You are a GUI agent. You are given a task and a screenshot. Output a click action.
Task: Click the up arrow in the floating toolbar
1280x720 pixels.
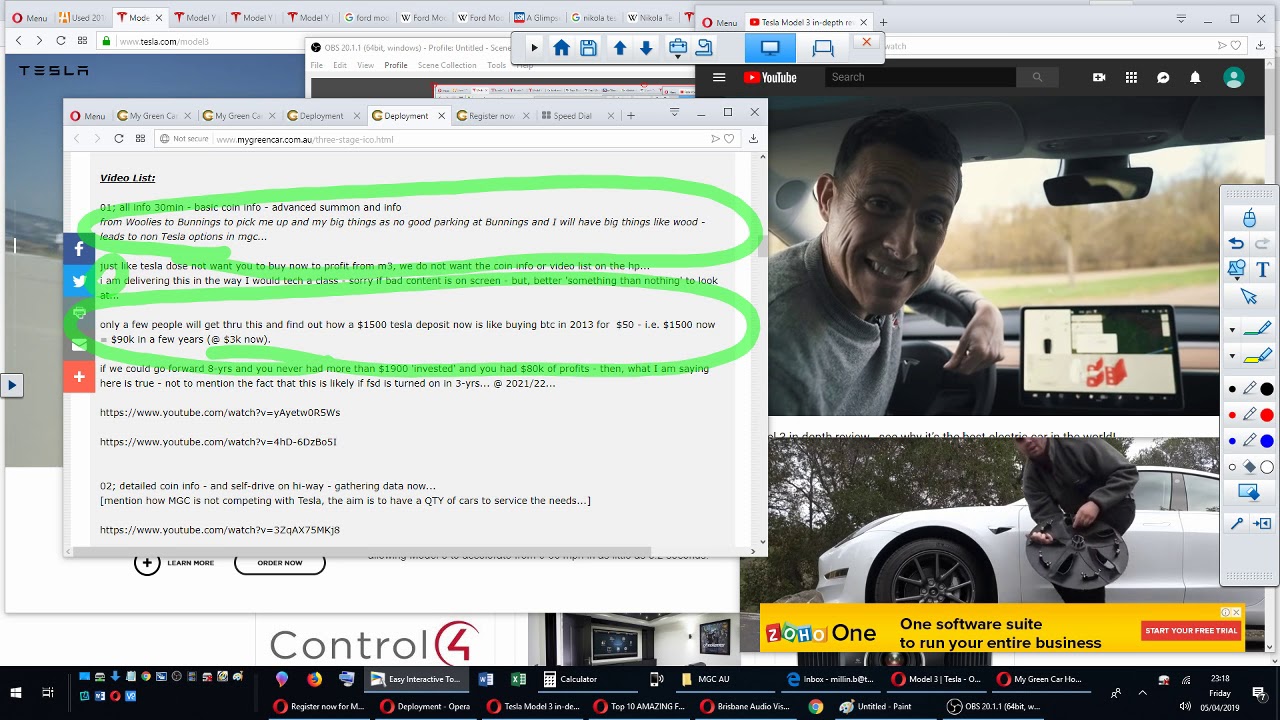[x=620, y=47]
